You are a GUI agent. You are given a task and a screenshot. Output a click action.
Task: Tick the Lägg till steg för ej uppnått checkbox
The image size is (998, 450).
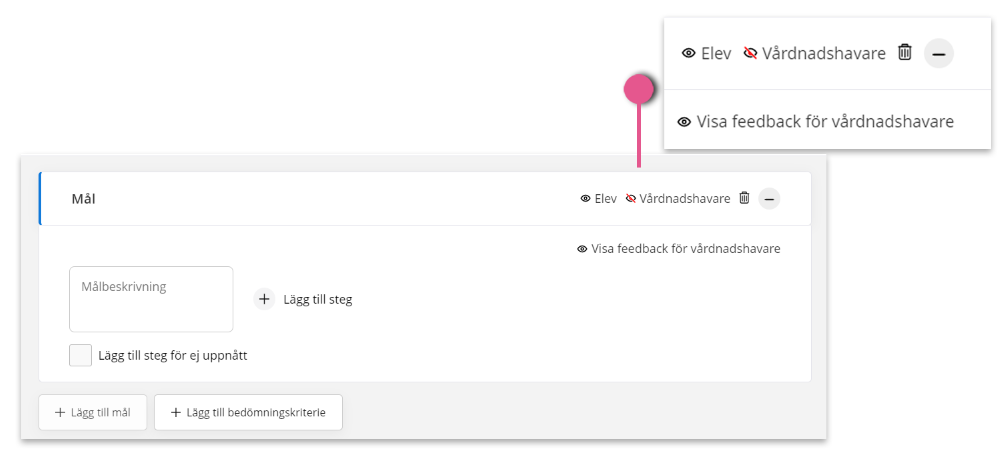point(80,355)
